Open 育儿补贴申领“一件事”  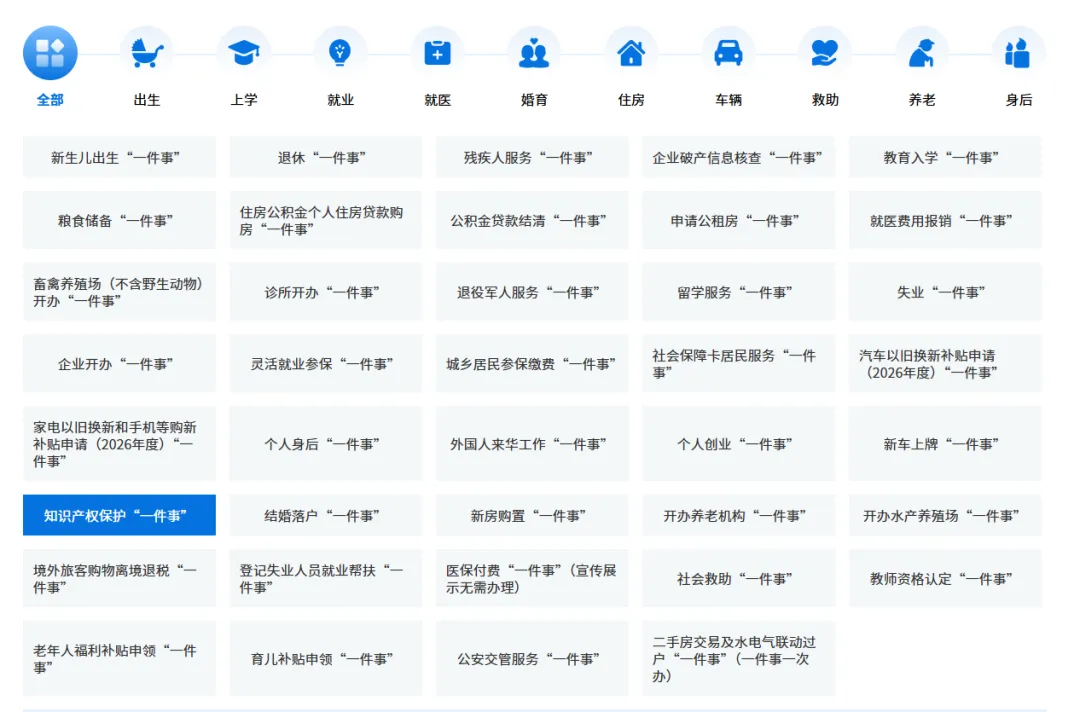tap(326, 658)
